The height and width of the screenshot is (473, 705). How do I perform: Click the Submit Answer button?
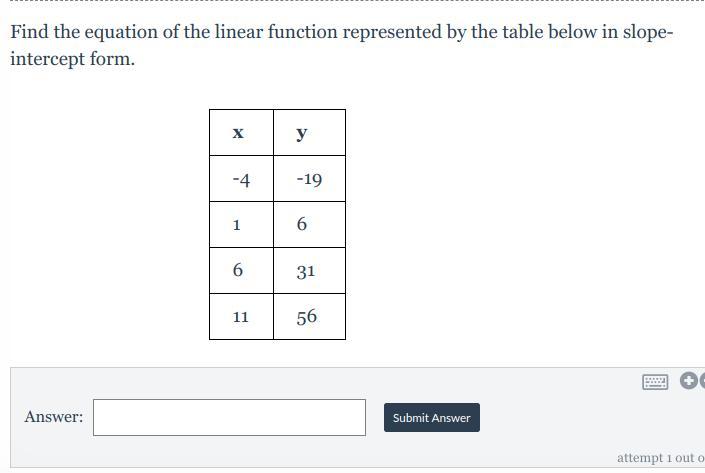coord(431,418)
